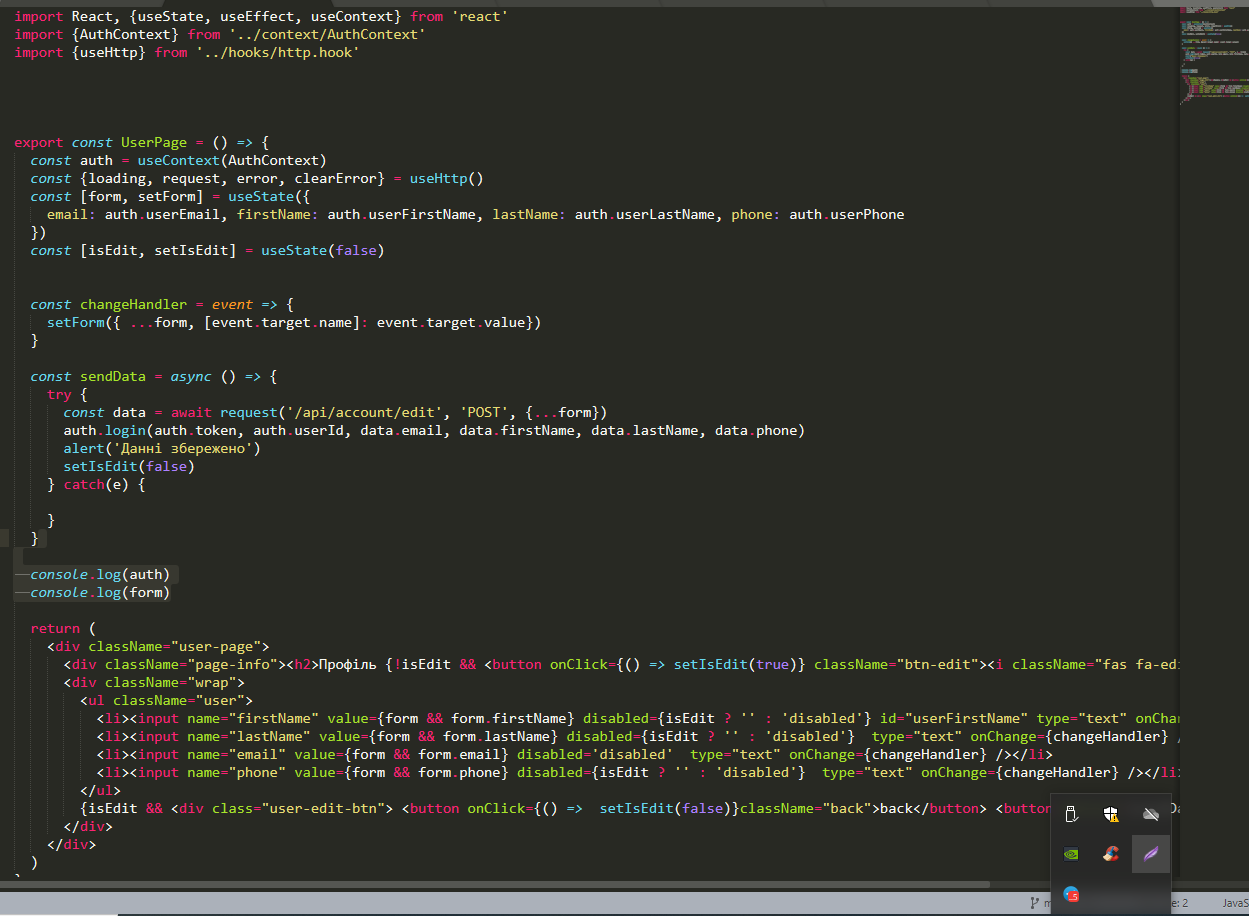Screen dimensions: 1249x916
Task: Click the Safely Remove Hardware USB tray icon
Action: point(1070,814)
